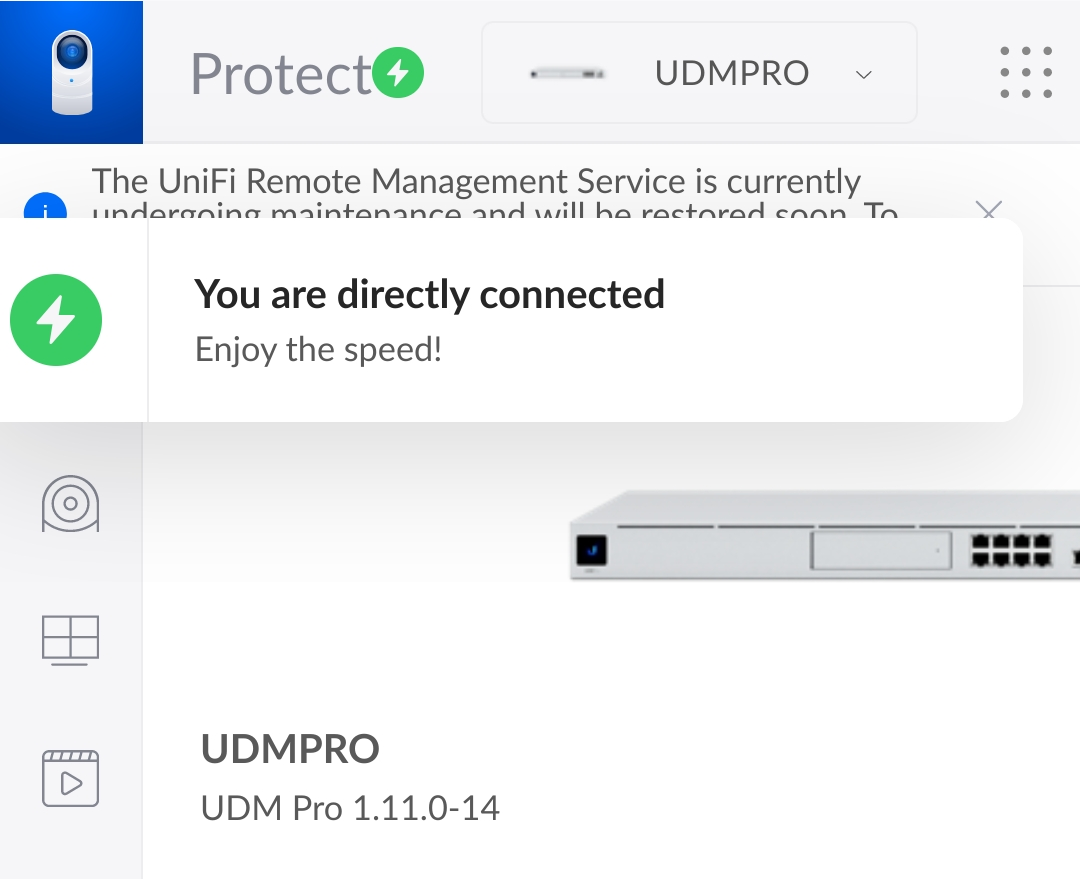Click UDMPRO label in console dropdown
Image resolution: width=1080 pixels, height=879 pixels.
pos(731,73)
